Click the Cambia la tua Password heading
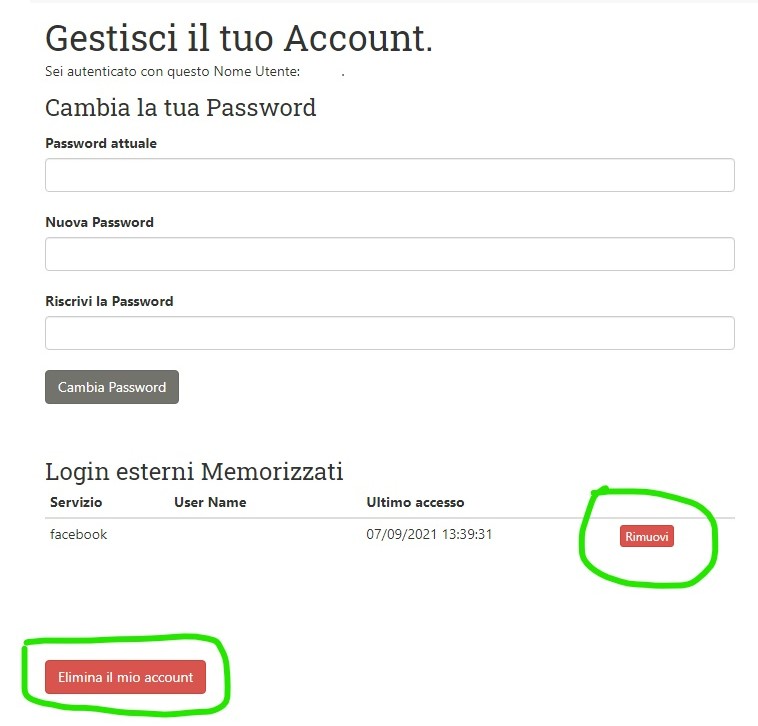 point(180,107)
